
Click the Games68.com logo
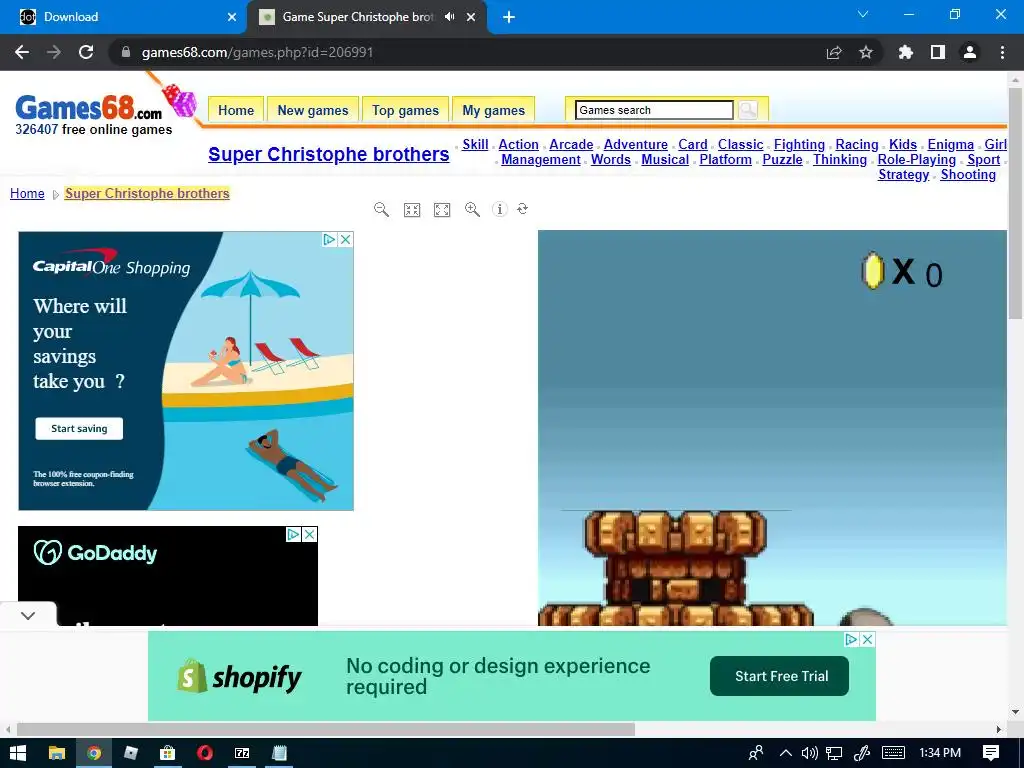coord(89,108)
